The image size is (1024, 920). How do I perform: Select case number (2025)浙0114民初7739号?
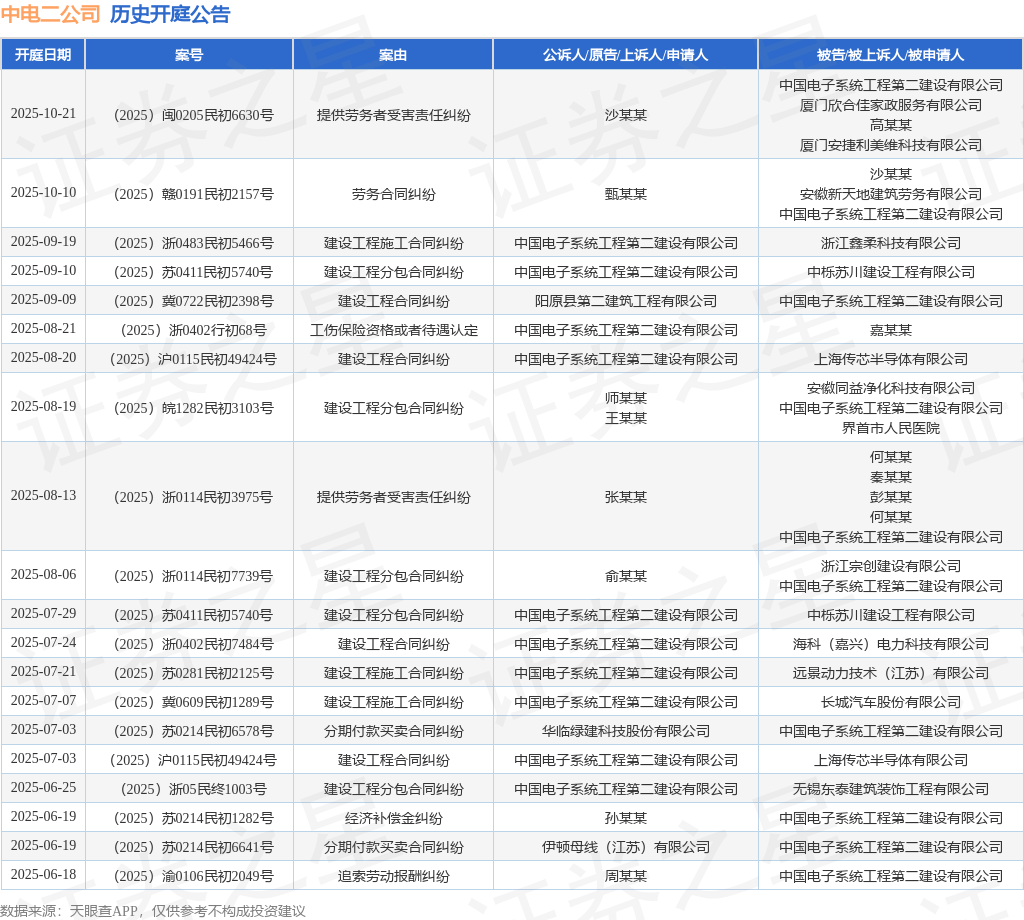click(x=193, y=576)
